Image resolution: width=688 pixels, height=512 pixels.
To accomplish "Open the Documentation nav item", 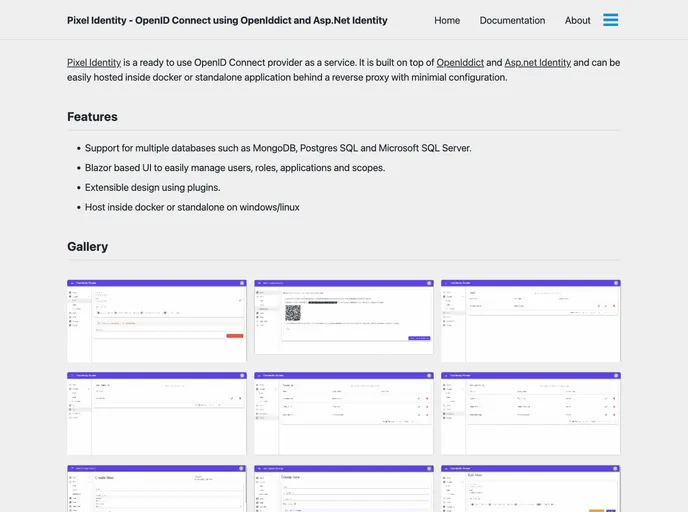I will (x=512, y=20).
